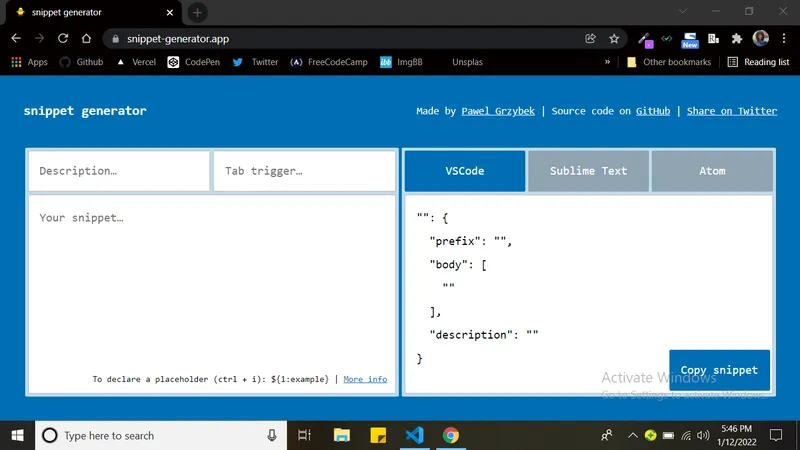Click the snippet generator title
Viewport: 800px width, 450px height.
[x=85, y=111]
